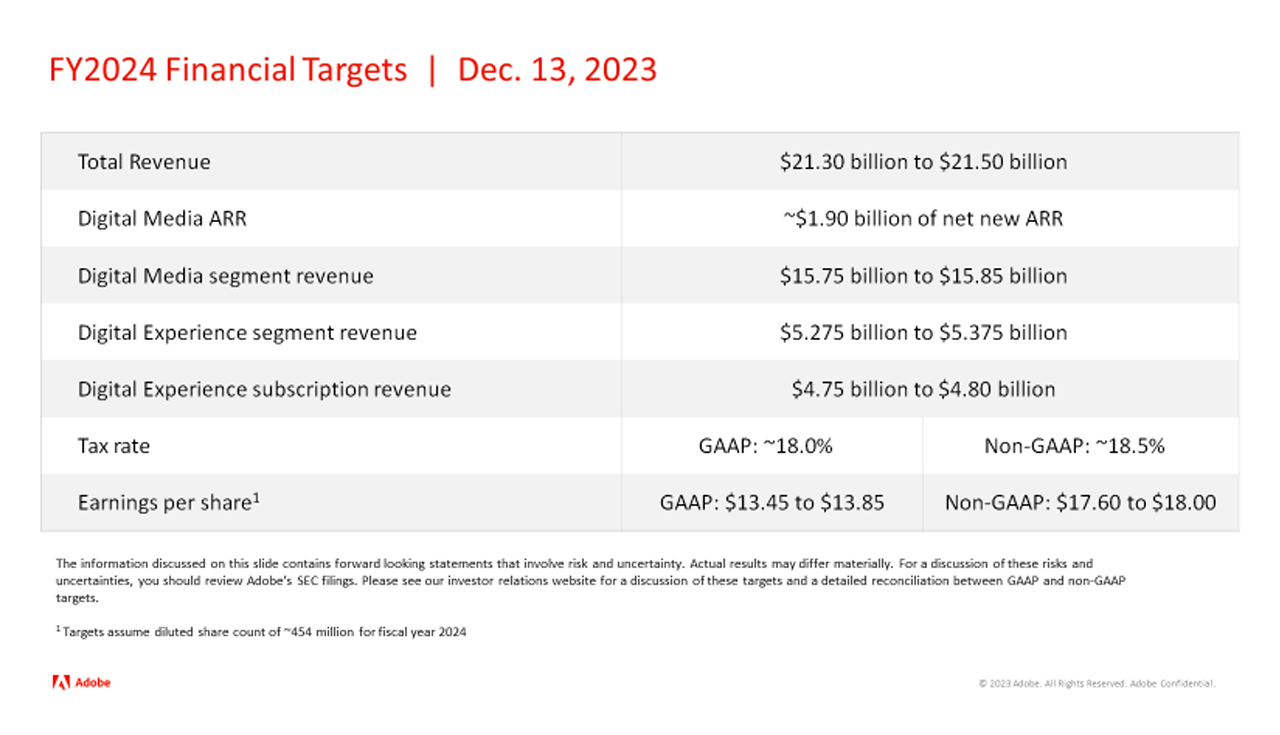Screen dimensions: 1280x735
Task: Select the Digital Experience subscription revenue label
Action: coord(264,389)
